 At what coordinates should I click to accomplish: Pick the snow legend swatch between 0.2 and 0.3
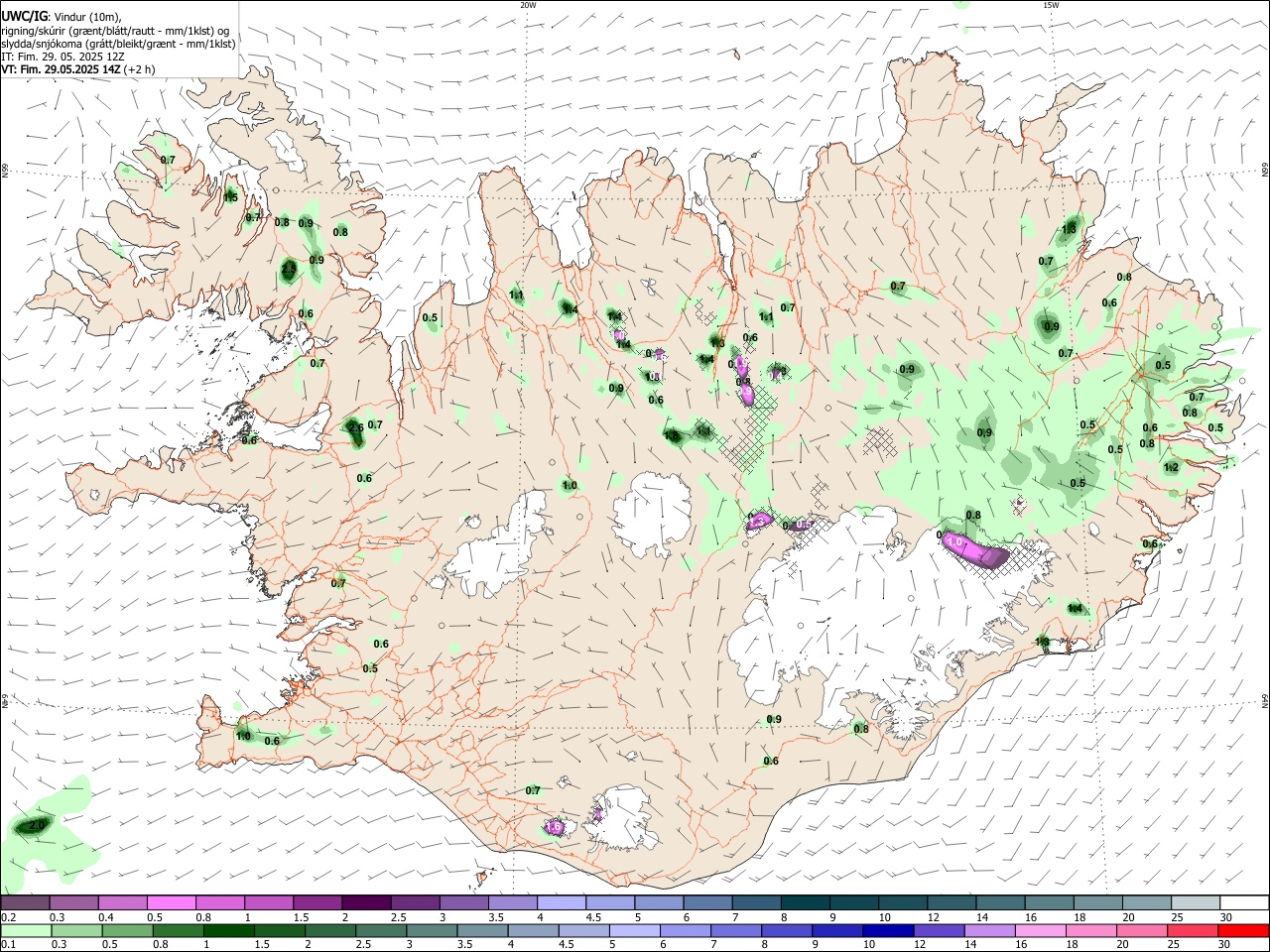tap(25, 903)
